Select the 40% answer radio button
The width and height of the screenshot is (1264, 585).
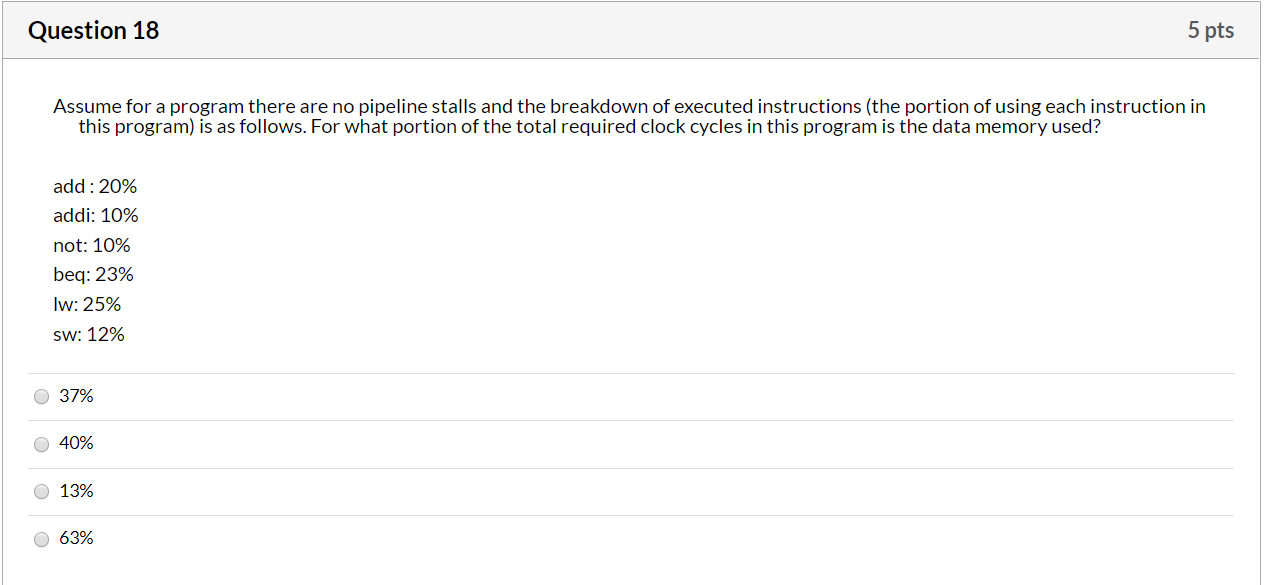click(x=41, y=443)
